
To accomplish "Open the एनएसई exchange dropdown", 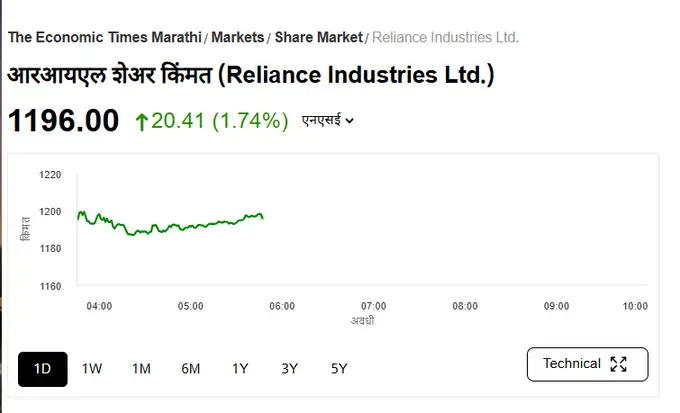I will click(x=328, y=121).
